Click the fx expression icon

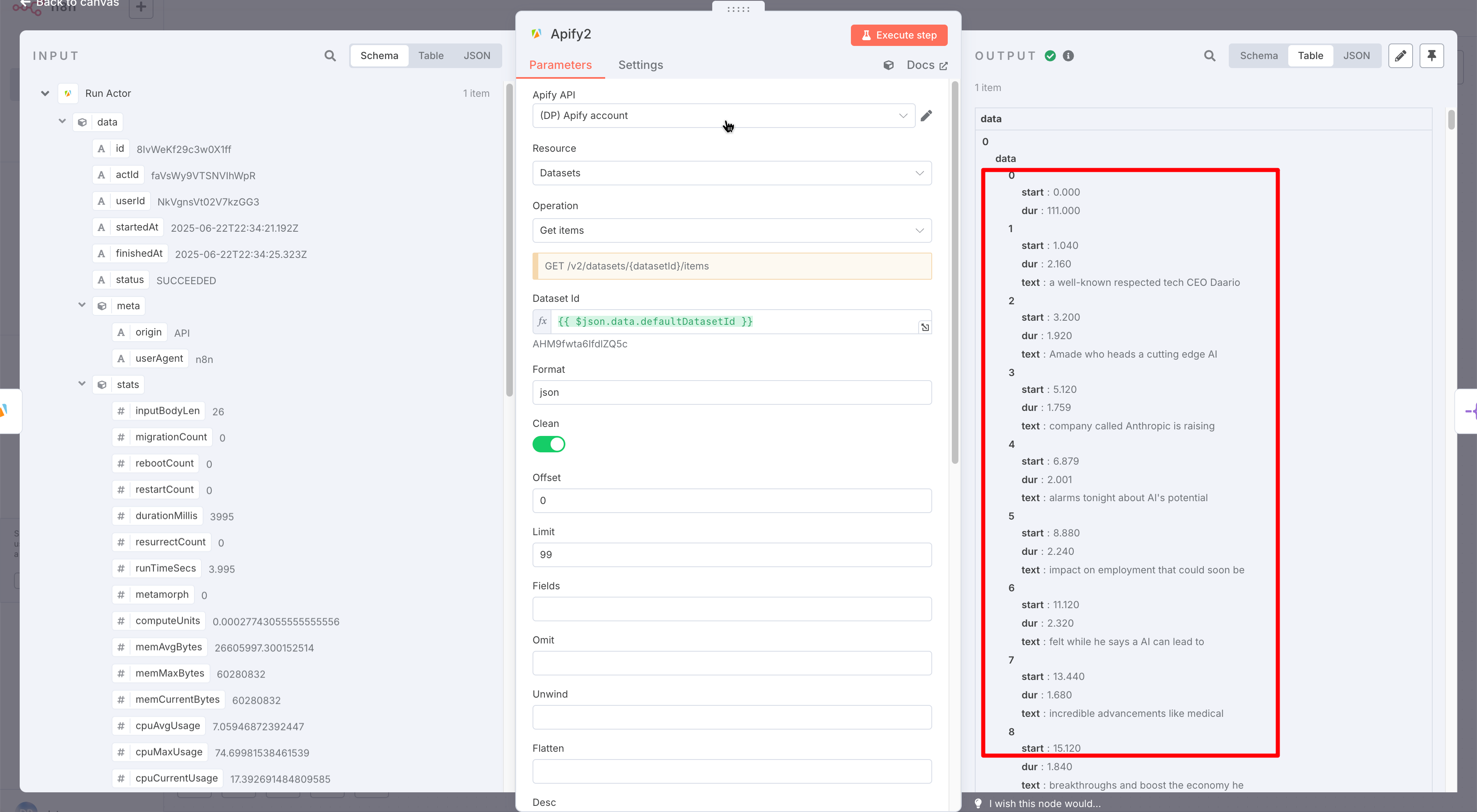(542, 322)
